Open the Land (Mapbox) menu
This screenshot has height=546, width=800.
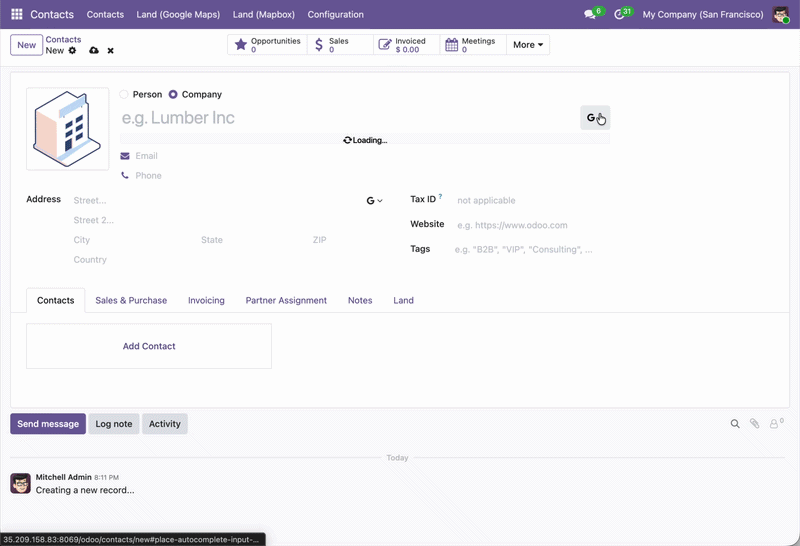pos(264,14)
